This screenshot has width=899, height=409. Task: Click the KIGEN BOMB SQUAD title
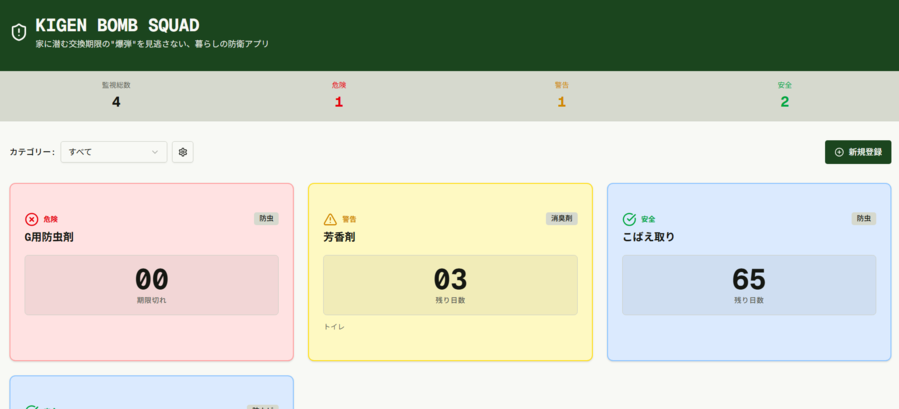point(117,25)
